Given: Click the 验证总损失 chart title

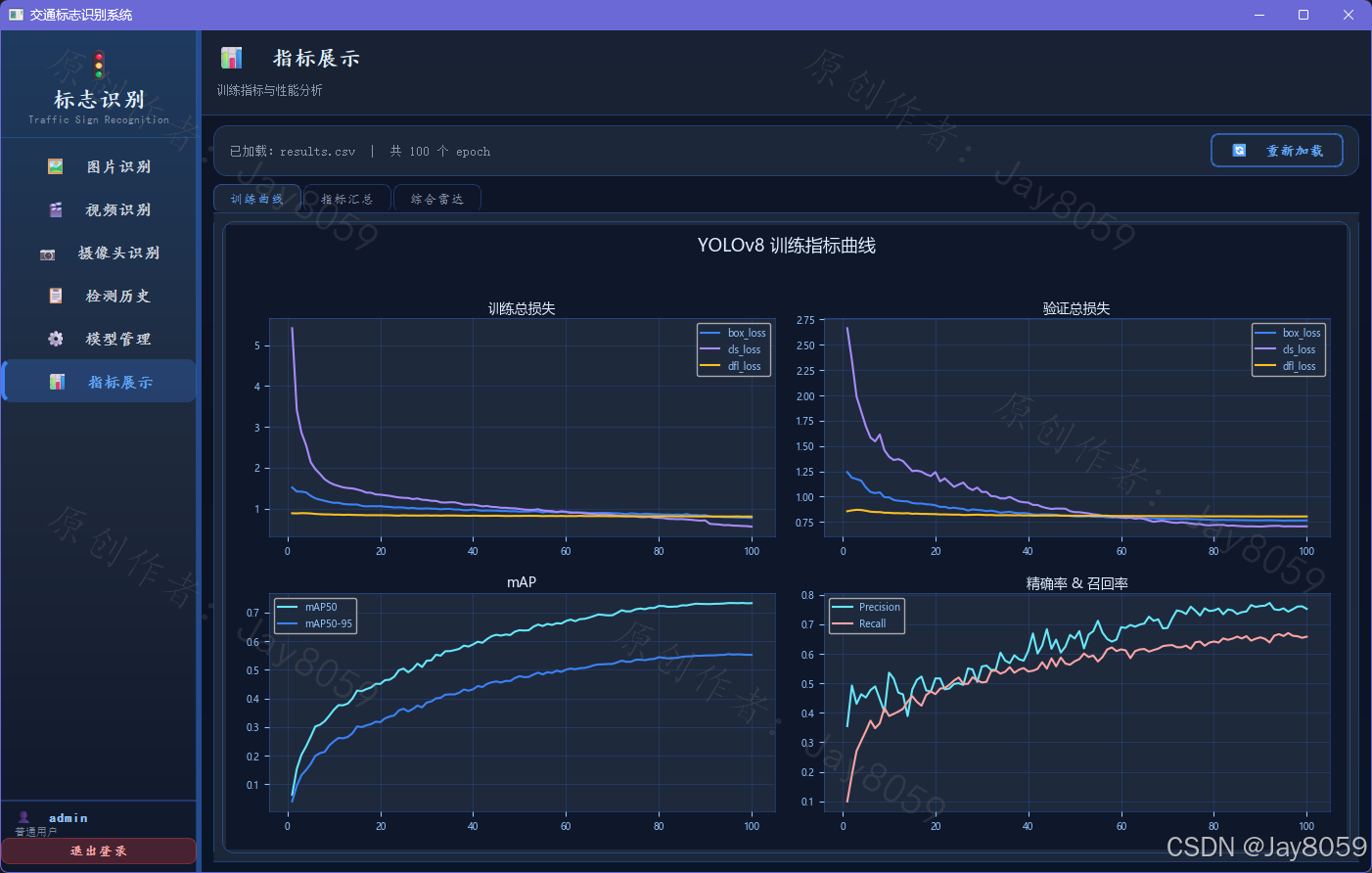Looking at the screenshot, I should tap(1076, 308).
